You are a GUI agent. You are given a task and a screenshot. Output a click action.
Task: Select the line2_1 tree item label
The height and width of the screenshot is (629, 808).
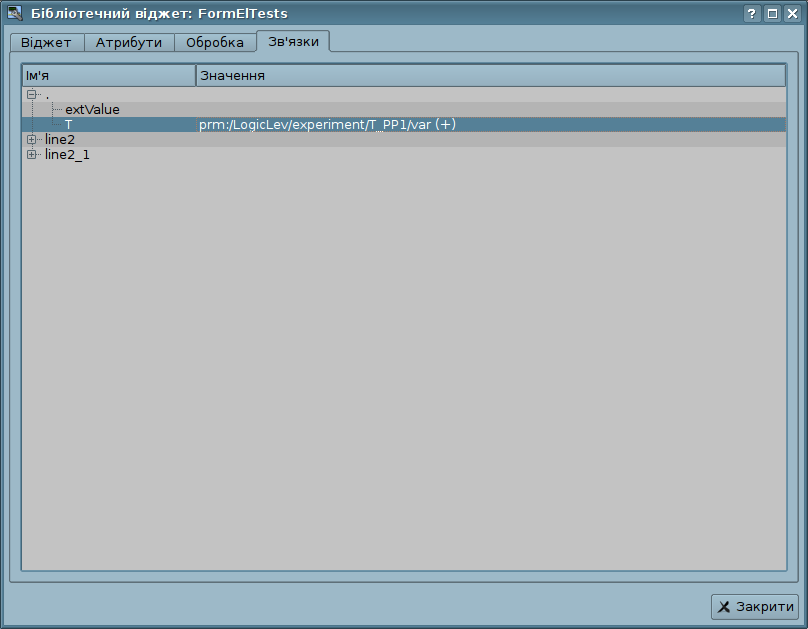tap(67, 154)
